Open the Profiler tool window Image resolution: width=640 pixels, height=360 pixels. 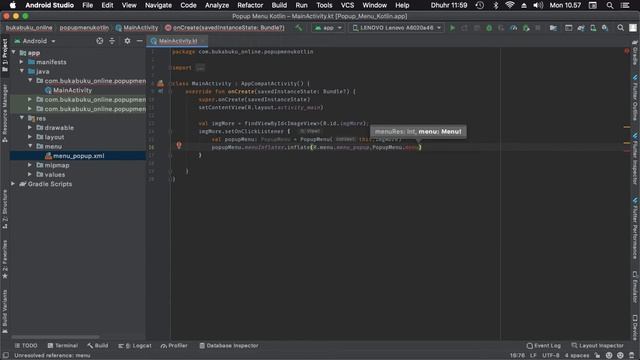[174, 346]
